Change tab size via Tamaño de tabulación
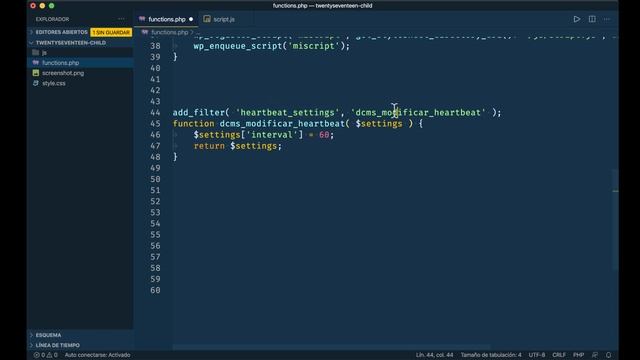 tap(491, 355)
